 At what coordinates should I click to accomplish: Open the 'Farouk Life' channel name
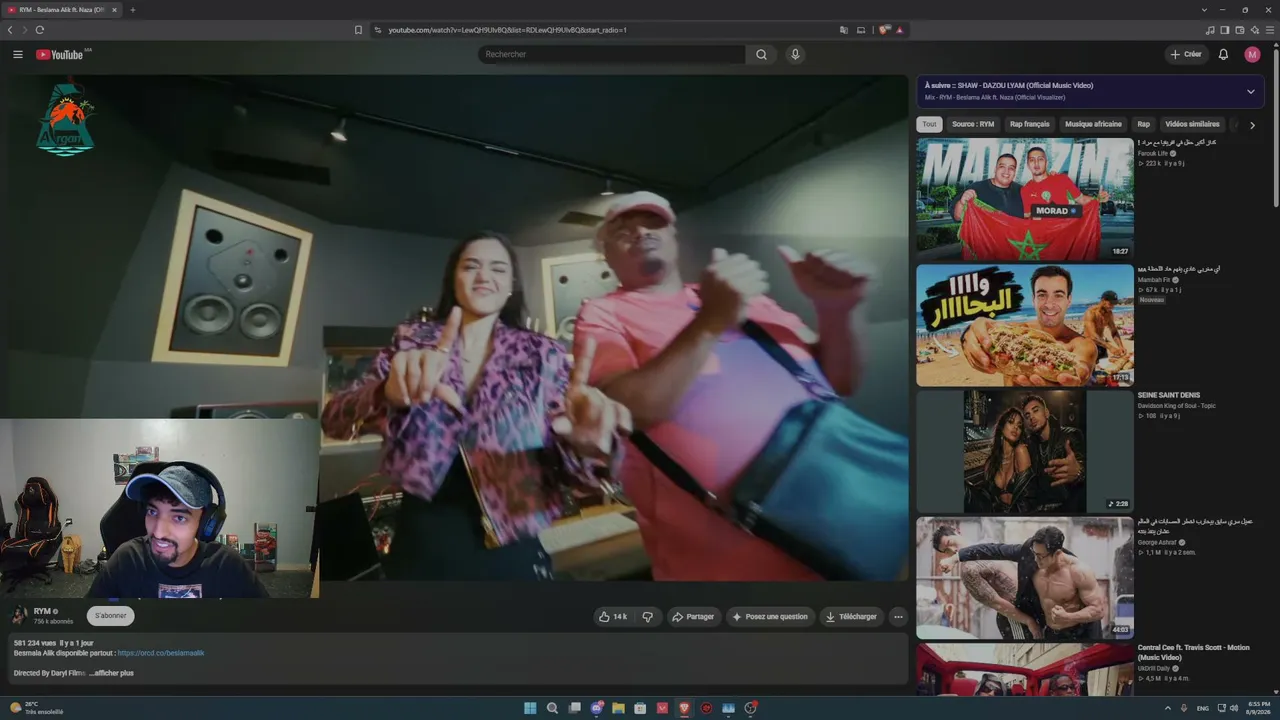(1155, 153)
